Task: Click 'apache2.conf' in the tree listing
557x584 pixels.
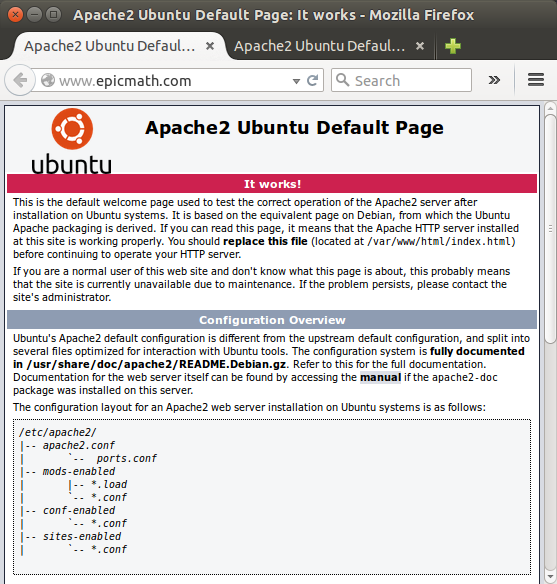Action: 79,445
